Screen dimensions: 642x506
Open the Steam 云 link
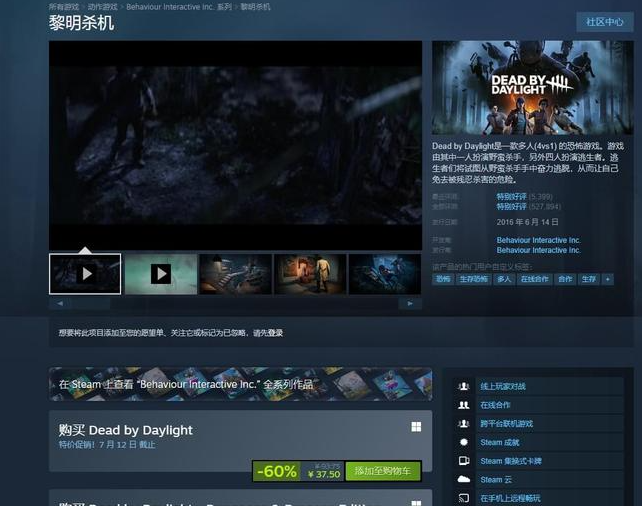tap(496, 479)
